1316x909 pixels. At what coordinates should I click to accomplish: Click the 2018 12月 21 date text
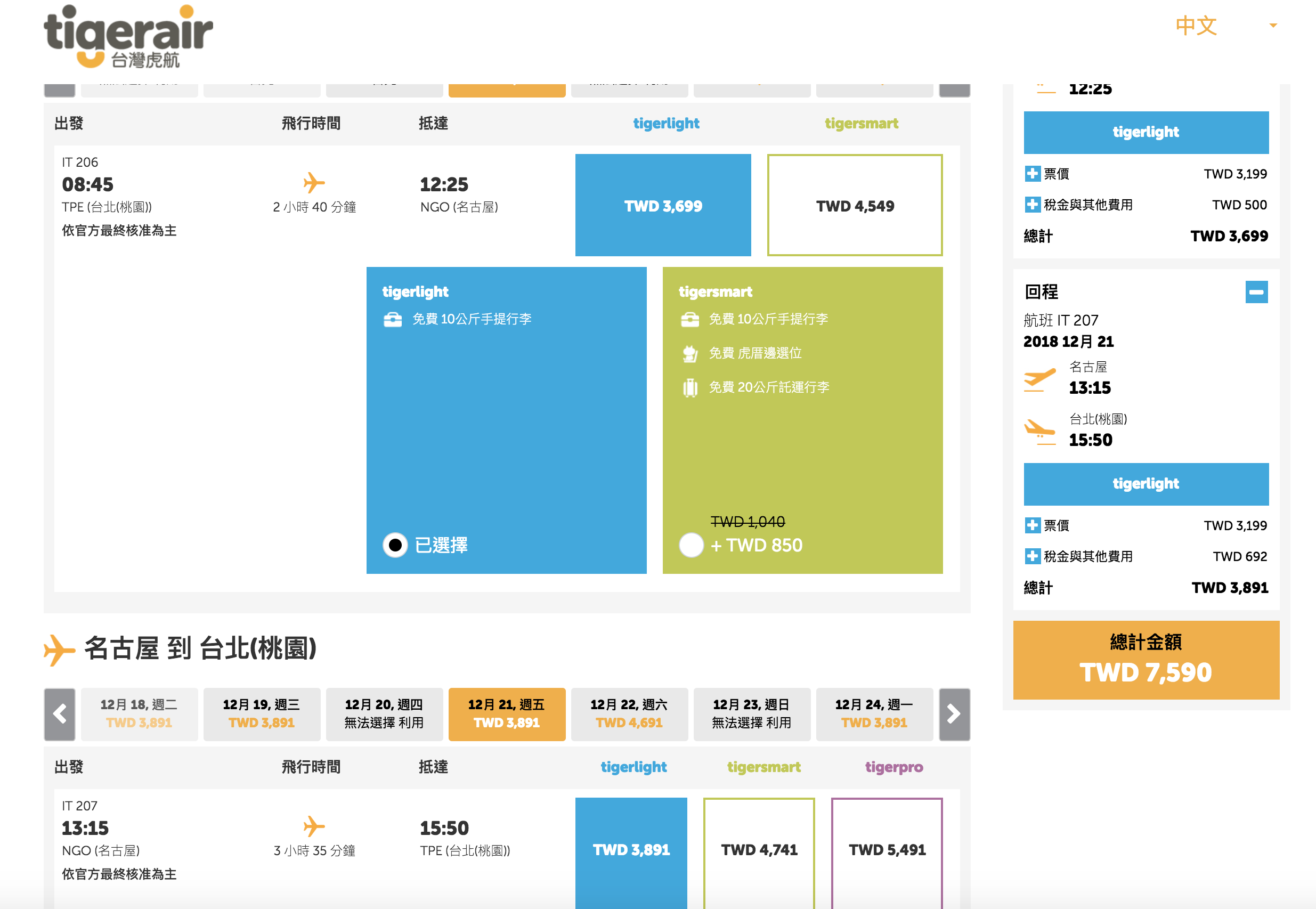tap(1068, 342)
